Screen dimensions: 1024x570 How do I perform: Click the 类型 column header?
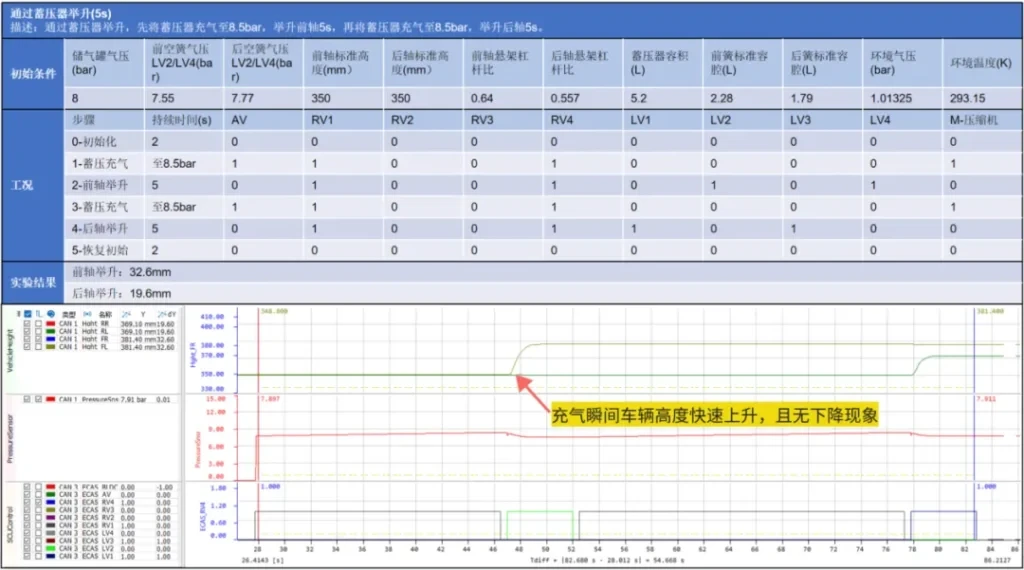(x=69, y=313)
